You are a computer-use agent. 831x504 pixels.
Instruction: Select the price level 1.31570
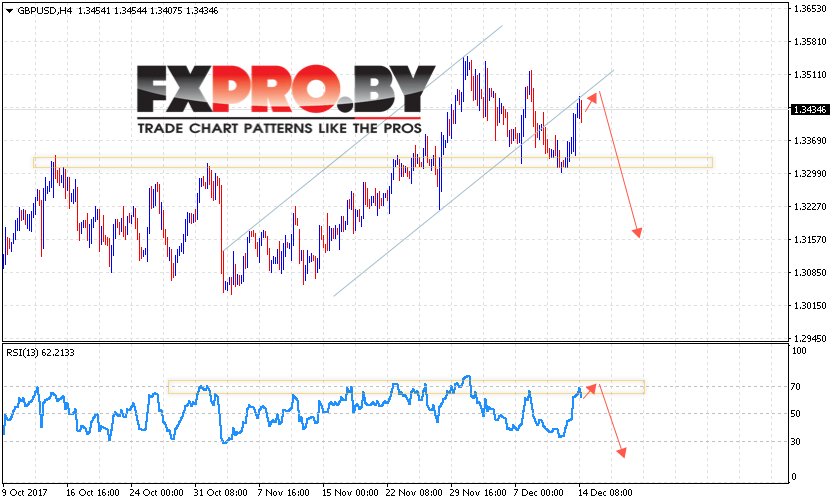pos(810,240)
